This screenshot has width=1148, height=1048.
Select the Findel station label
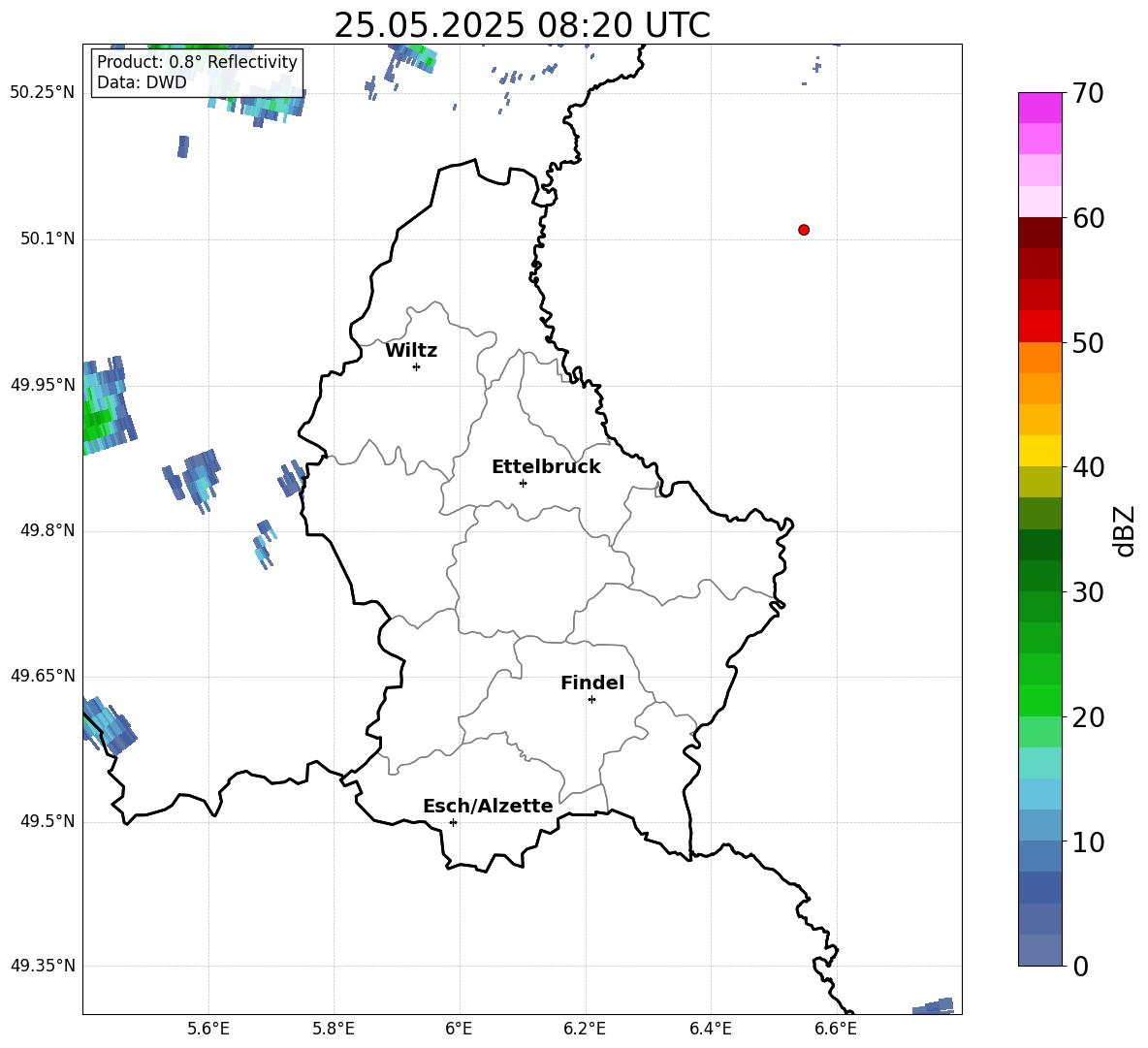[592, 683]
